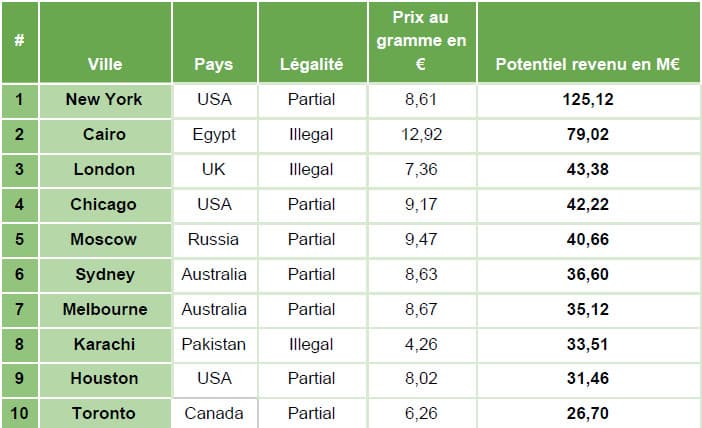Select the London city cell

pos(104,169)
